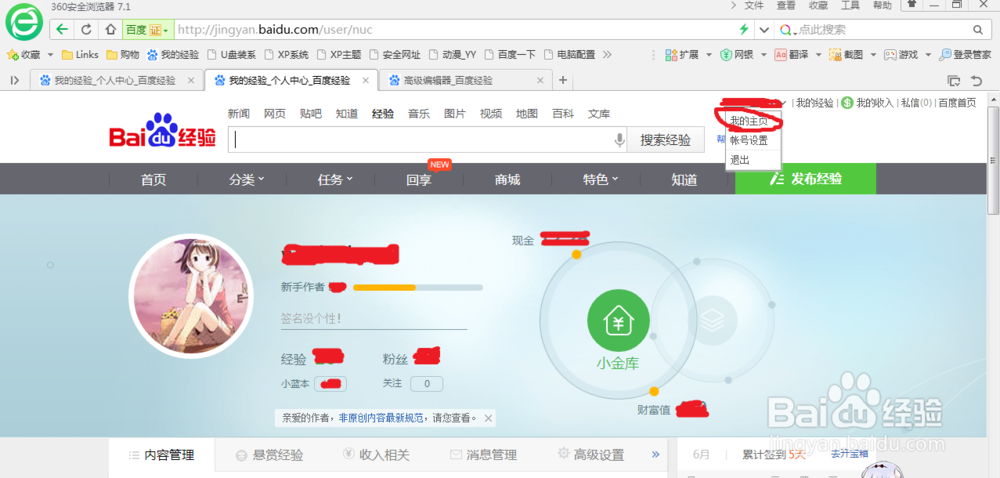
Task: Open the XP系统 bookmark
Action: click(x=286, y=55)
